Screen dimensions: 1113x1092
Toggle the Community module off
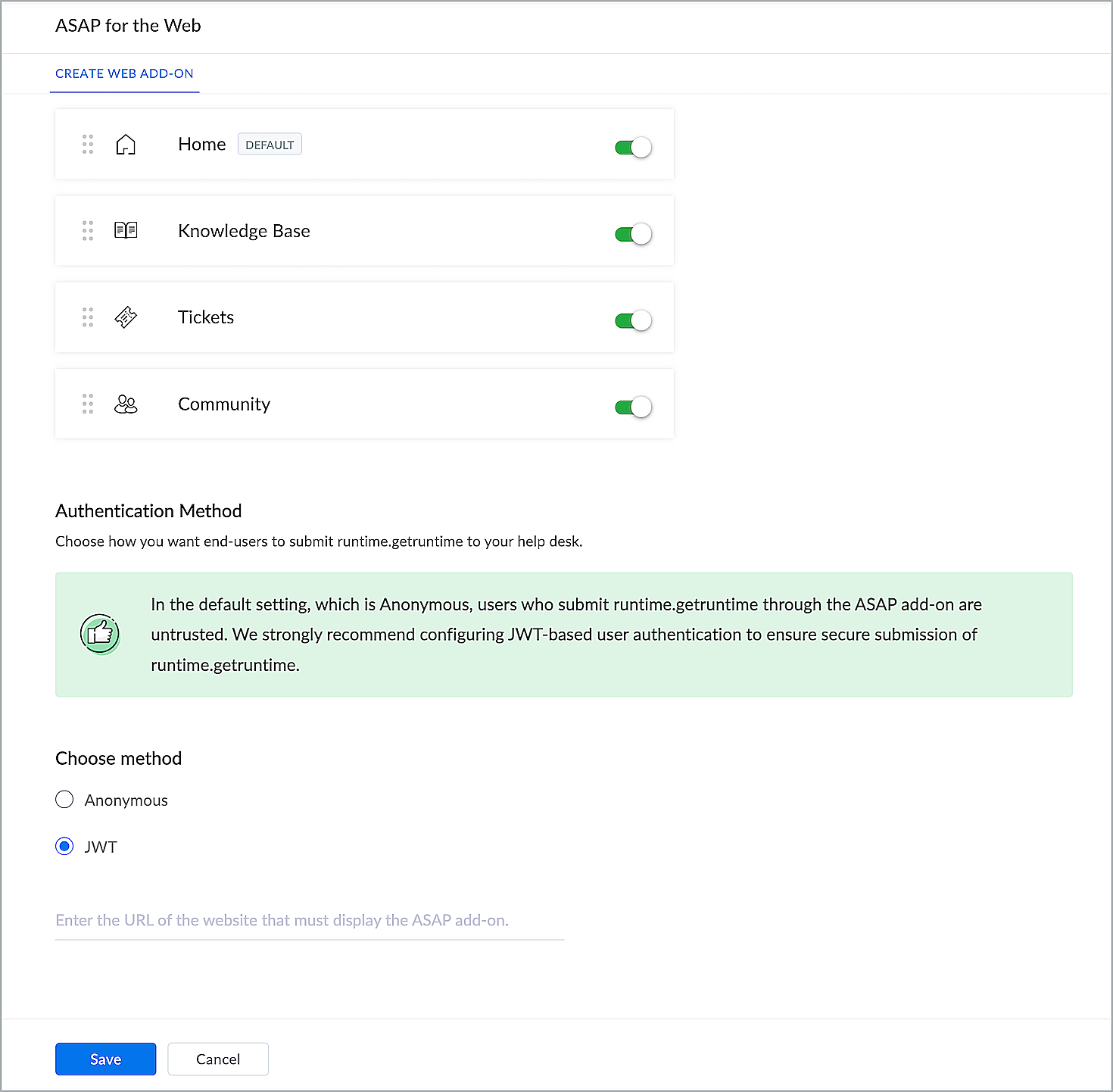point(633,407)
